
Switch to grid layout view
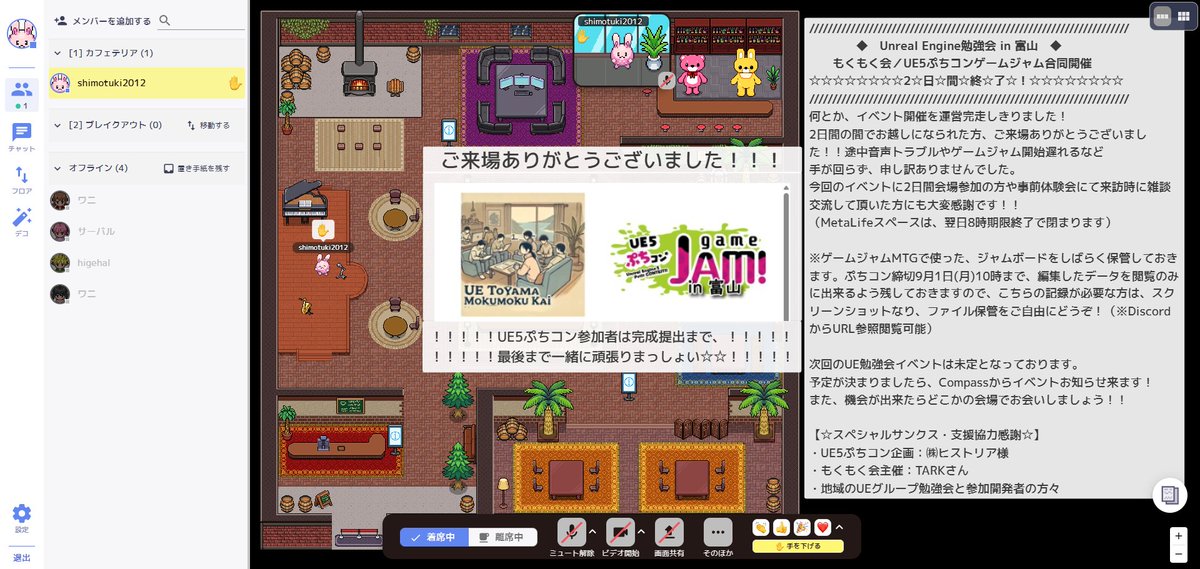(x=1184, y=16)
